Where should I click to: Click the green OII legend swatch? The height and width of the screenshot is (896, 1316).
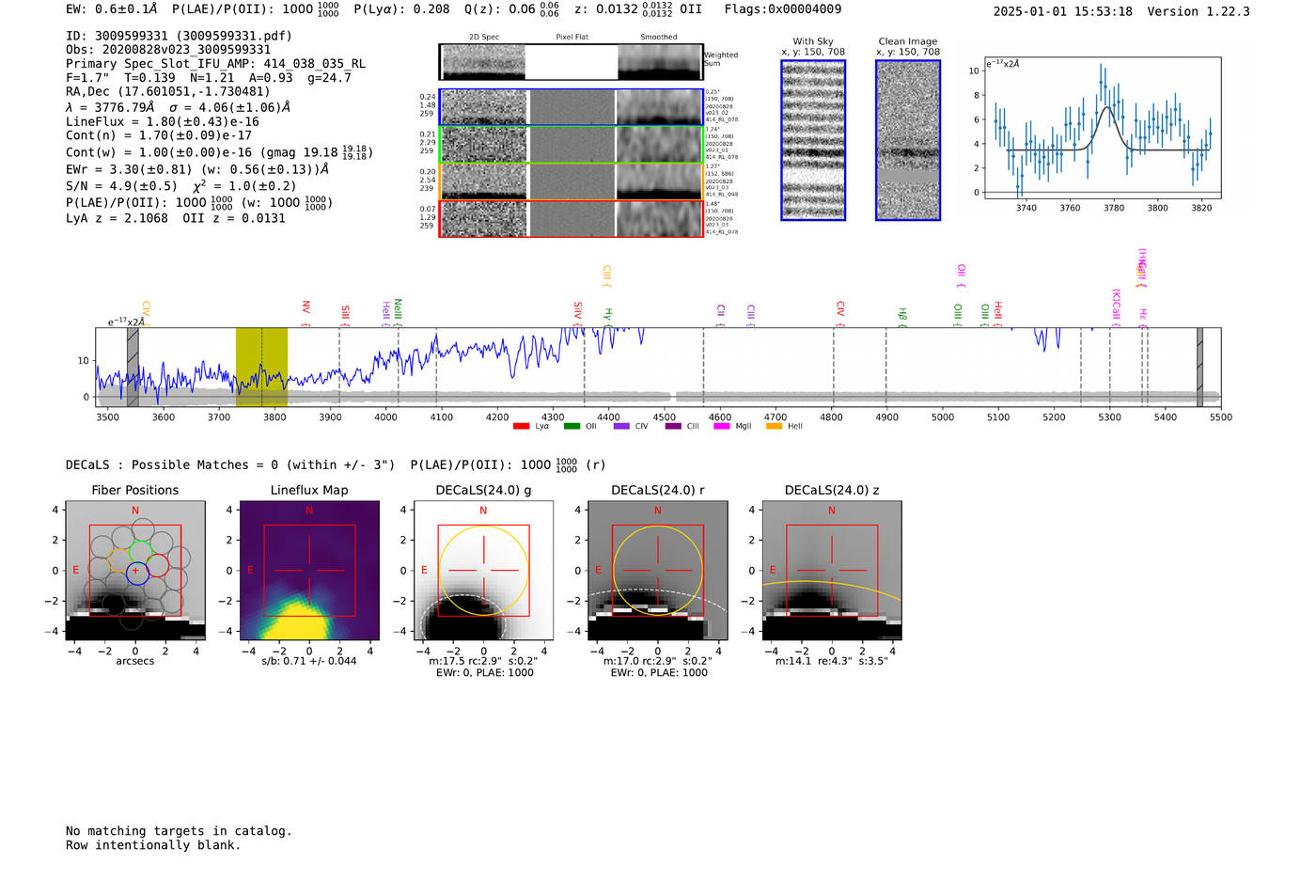[x=572, y=426]
